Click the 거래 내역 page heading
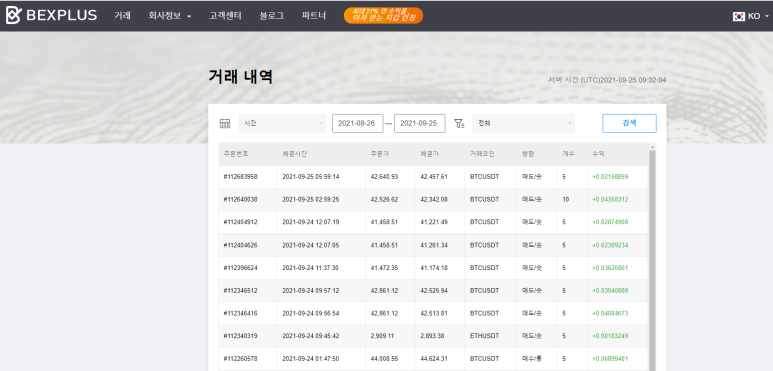 pos(241,77)
